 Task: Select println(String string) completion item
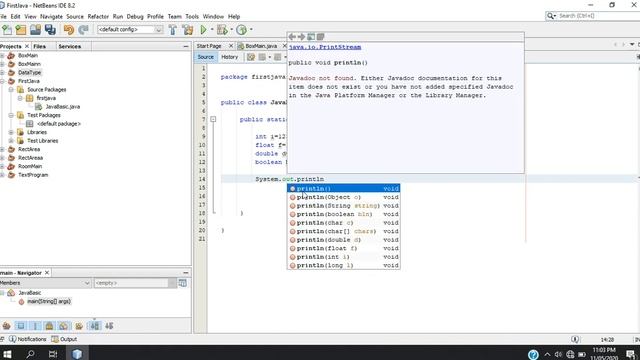344,206
